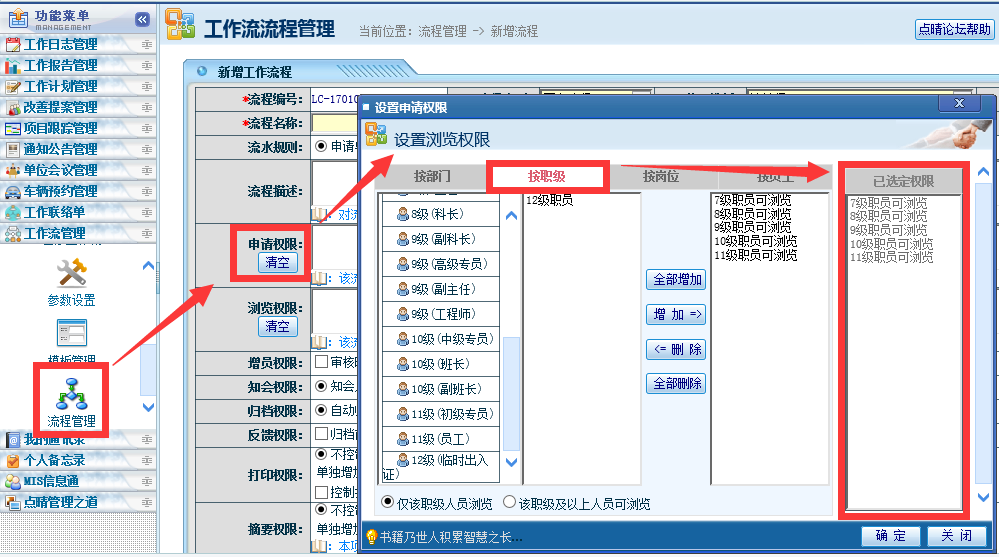The image size is (999, 557).
Task: Open 点睛管理之道 icon in sidebar
Action: [13, 502]
